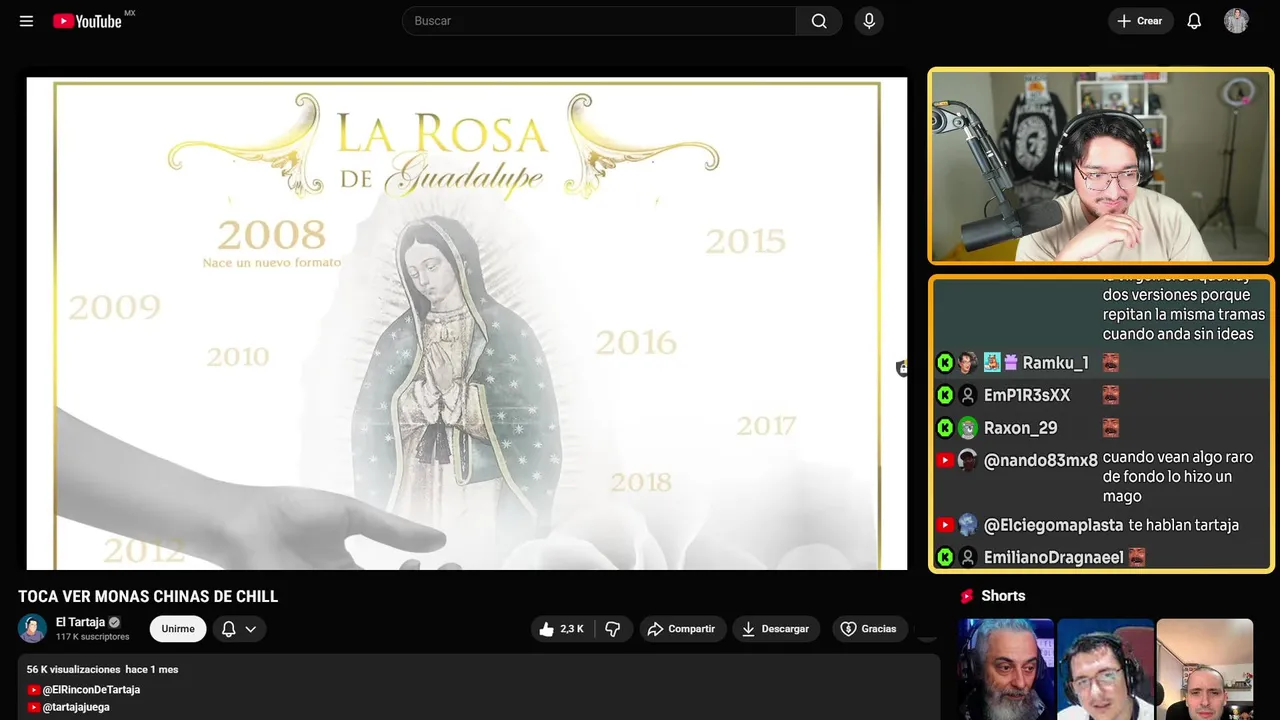Click the 56 K visualizaciones text
The height and width of the screenshot is (720, 1280).
74,669
